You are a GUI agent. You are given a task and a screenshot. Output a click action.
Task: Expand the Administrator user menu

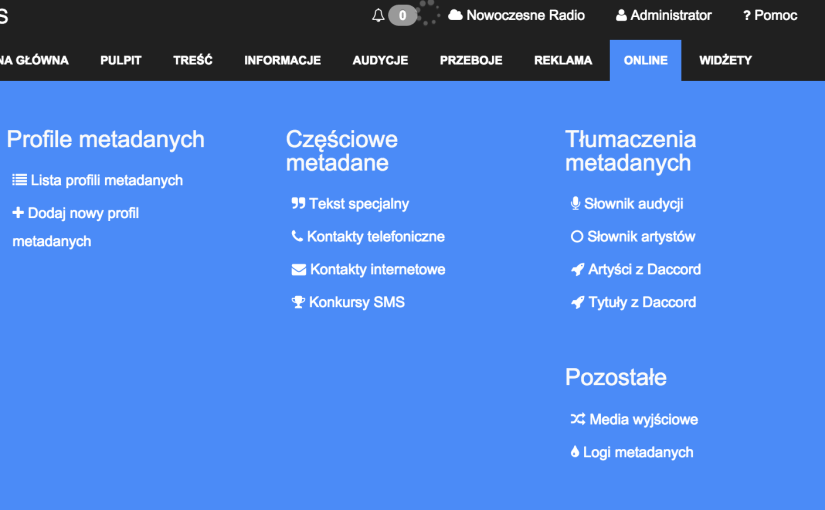663,15
